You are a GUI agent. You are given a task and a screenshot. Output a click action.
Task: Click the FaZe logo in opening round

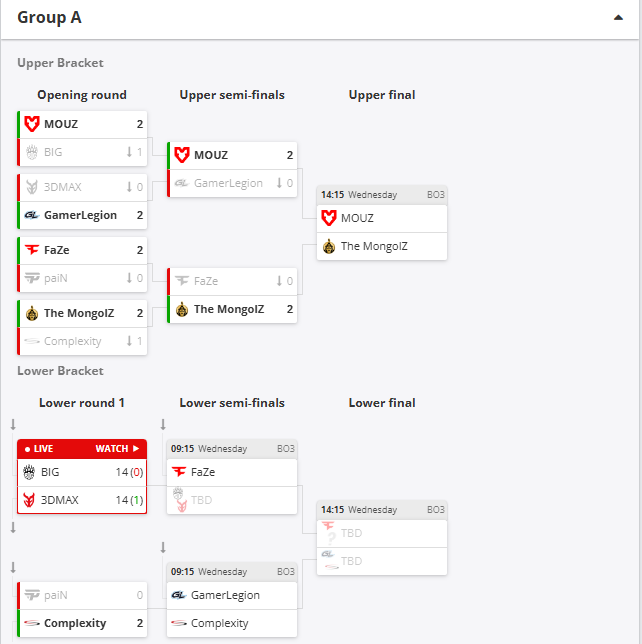tap(32, 250)
